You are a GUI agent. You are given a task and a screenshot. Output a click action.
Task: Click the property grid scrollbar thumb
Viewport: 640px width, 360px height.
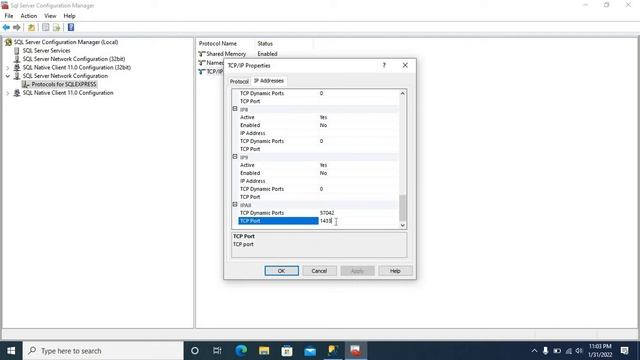point(402,207)
